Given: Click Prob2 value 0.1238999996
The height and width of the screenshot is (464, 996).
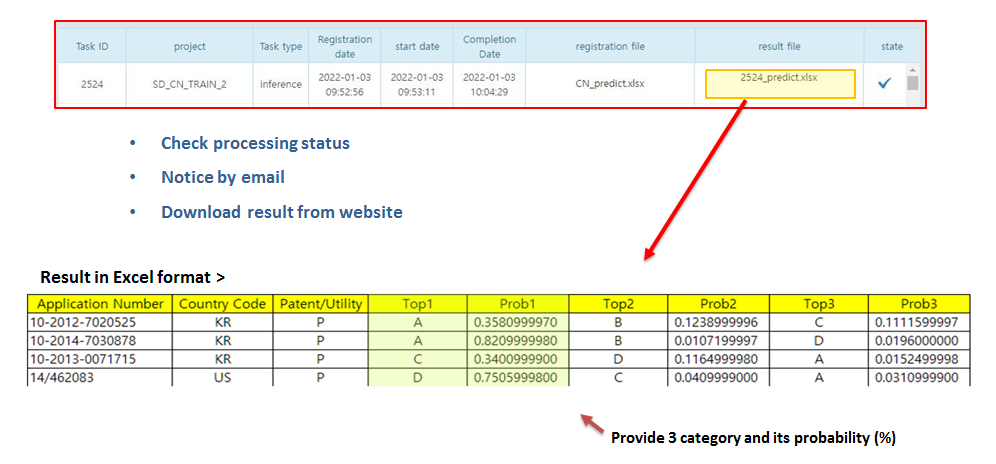Looking at the screenshot, I should pyautogui.click(x=718, y=322).
